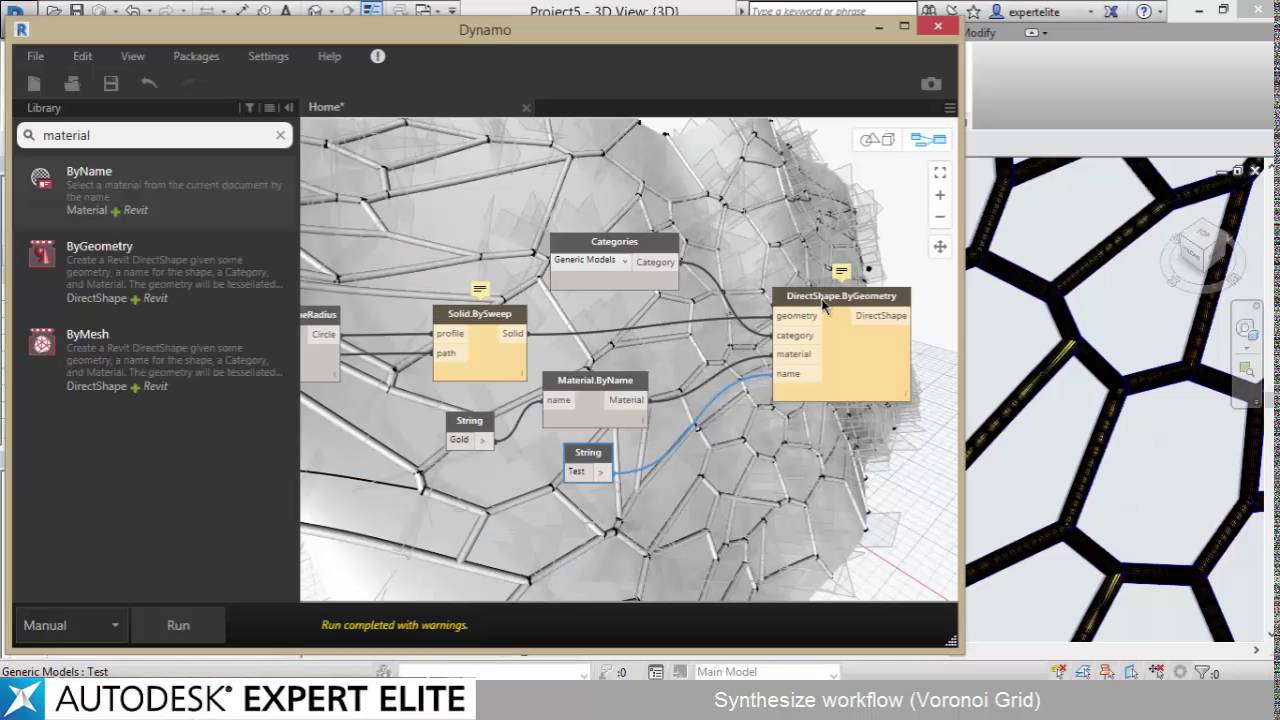
Task: Click the name input port of DirectShape node
Action: point(789,374)
